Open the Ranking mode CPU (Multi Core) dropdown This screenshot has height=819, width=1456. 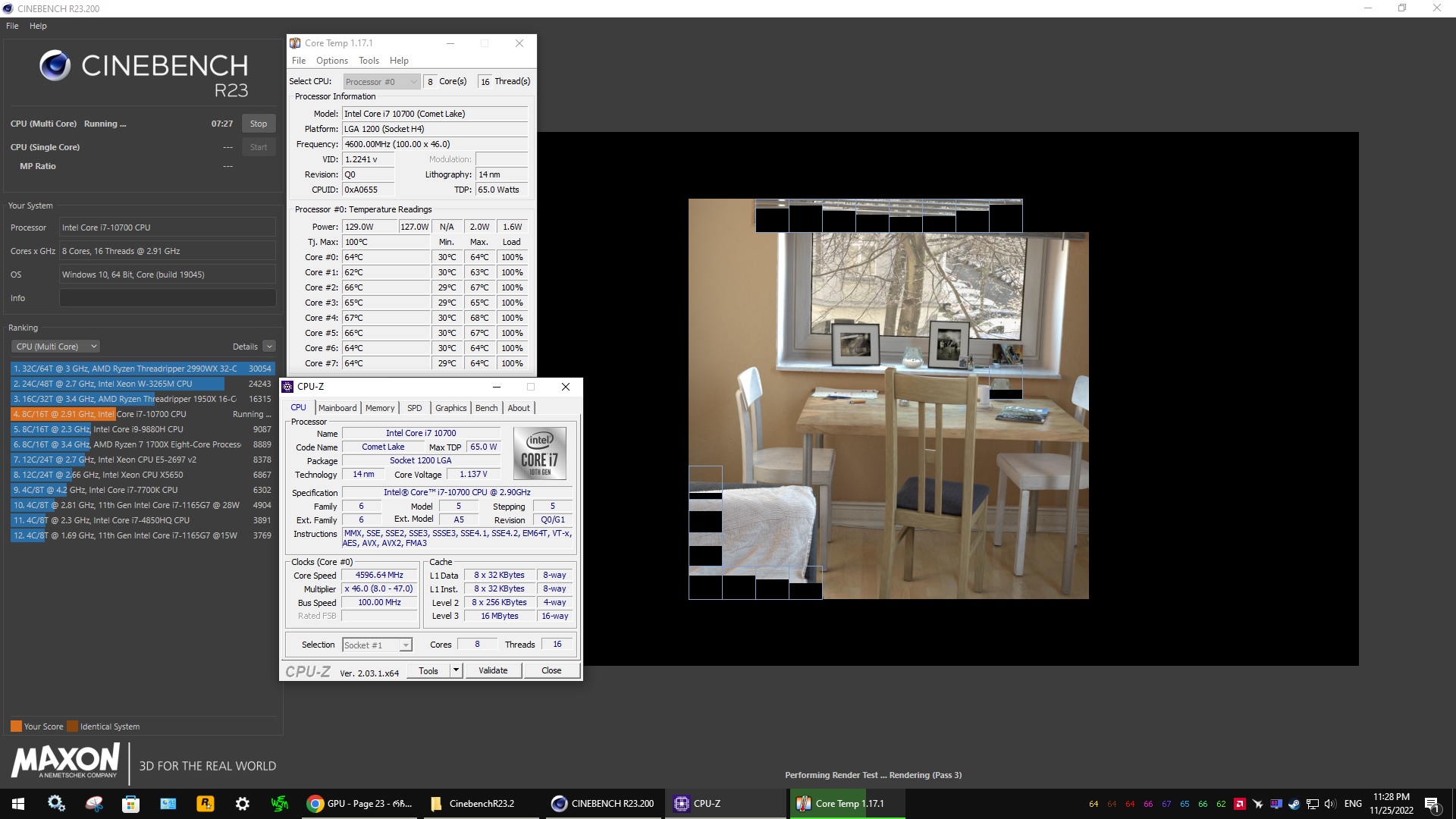click(x=55, y=347)
